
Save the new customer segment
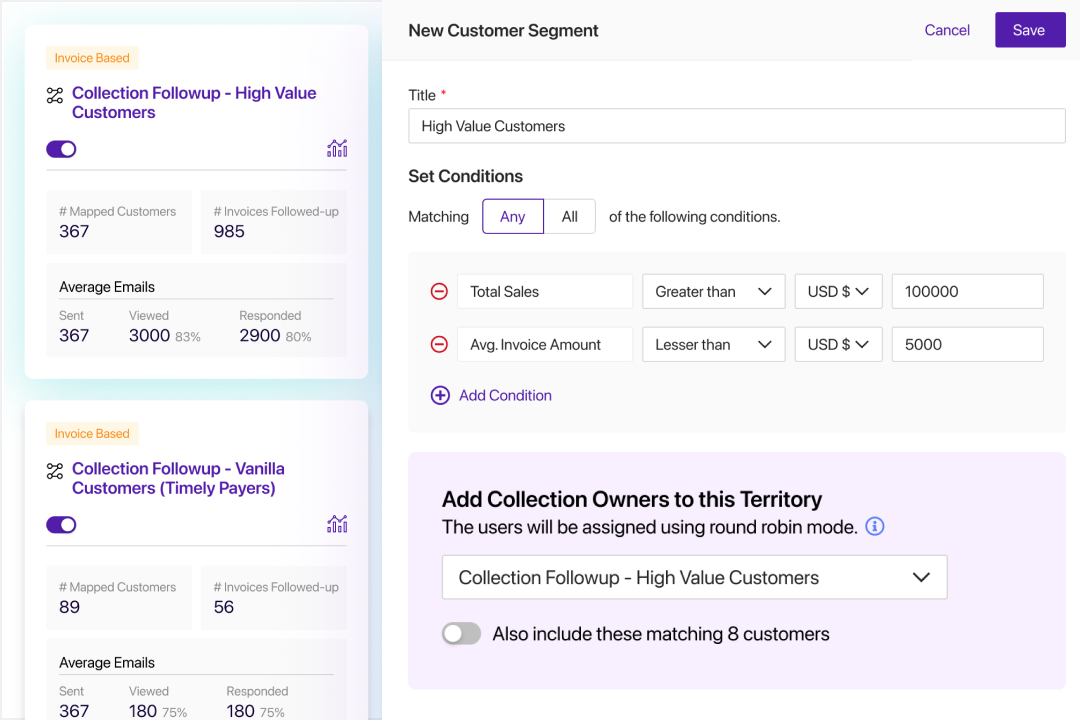(1029, 30)
